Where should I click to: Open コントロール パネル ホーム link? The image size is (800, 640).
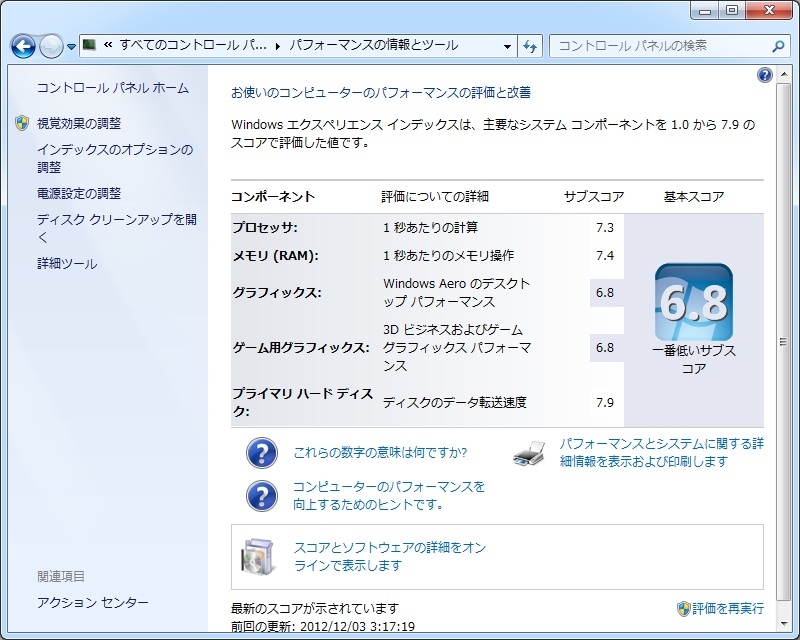pyautogui.click(x=112, y=88)
